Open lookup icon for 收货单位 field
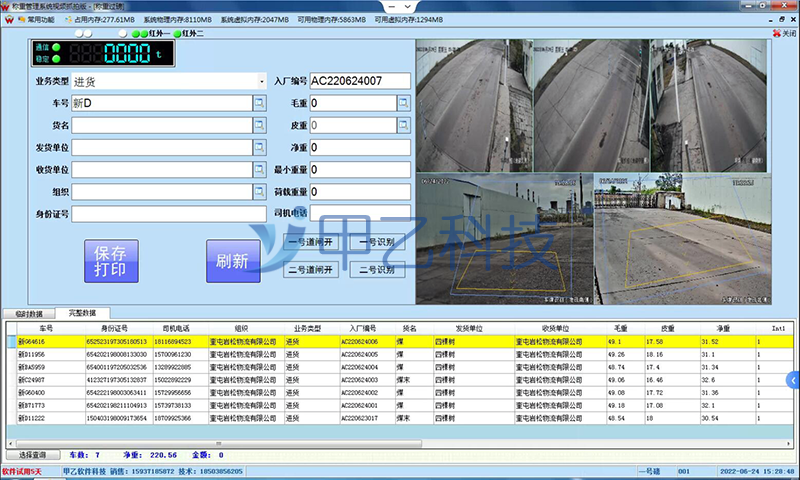 (x=259, y=169)
